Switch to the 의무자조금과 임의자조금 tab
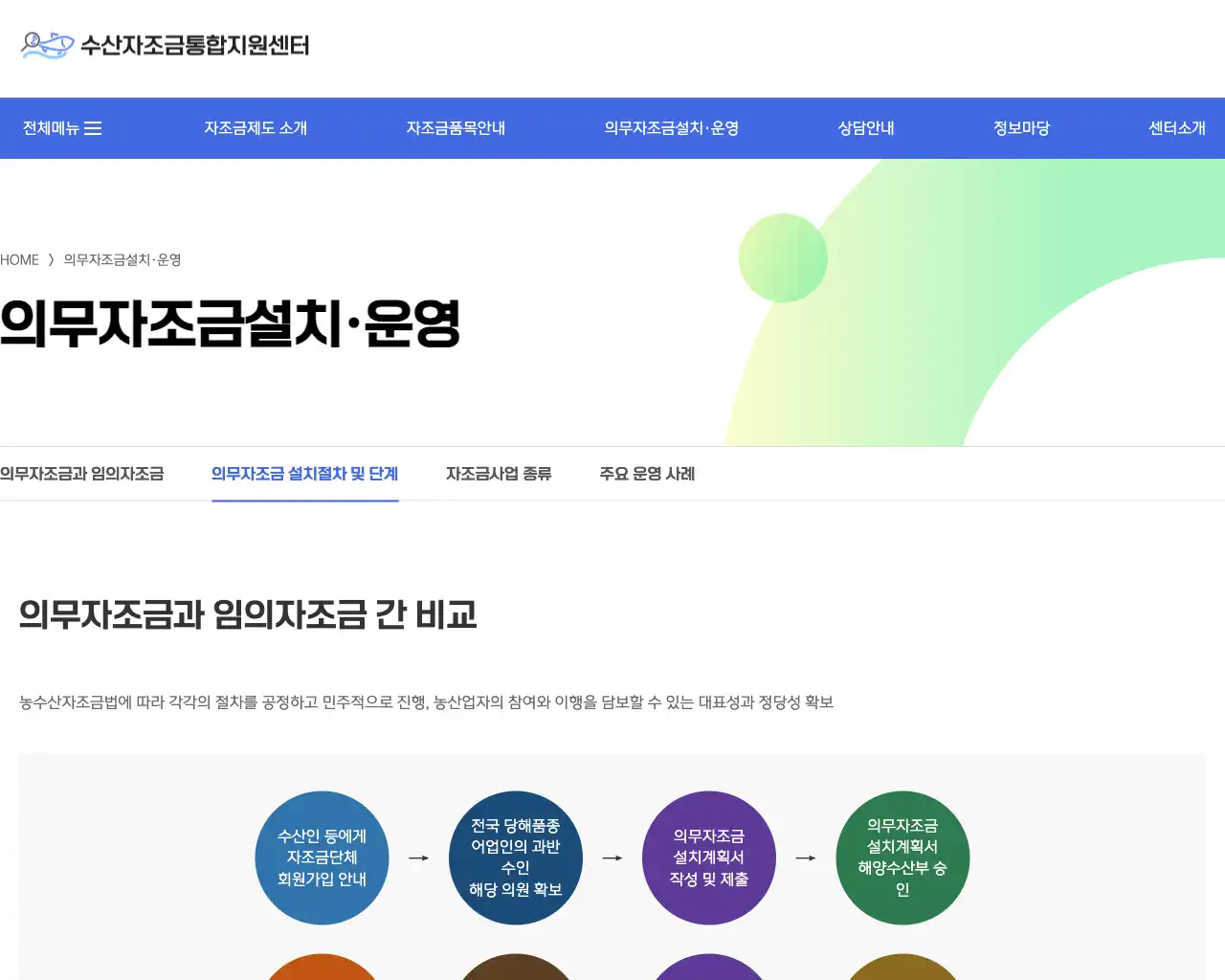 pyautogui.click(x=82, y=474)
